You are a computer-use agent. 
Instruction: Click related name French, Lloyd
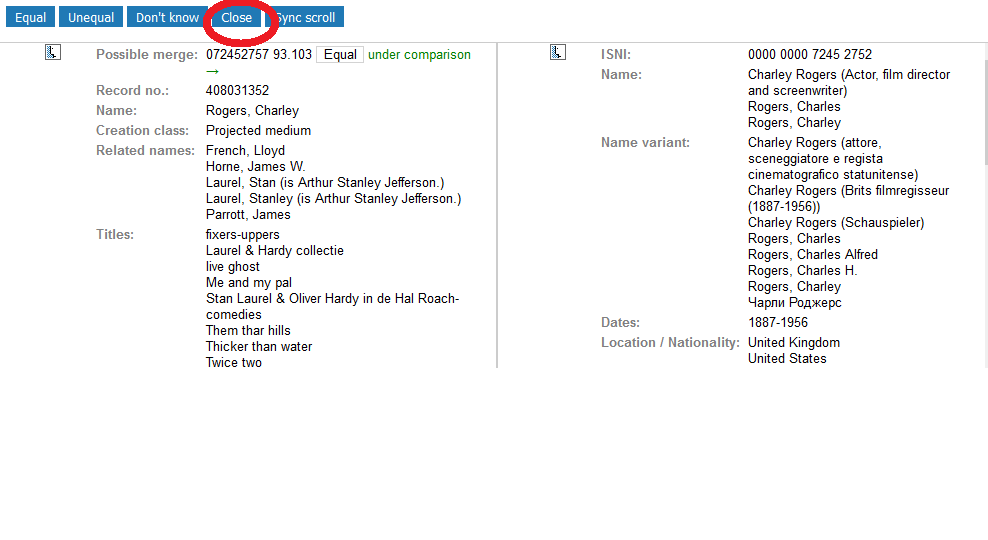click(x=245, y=151)
